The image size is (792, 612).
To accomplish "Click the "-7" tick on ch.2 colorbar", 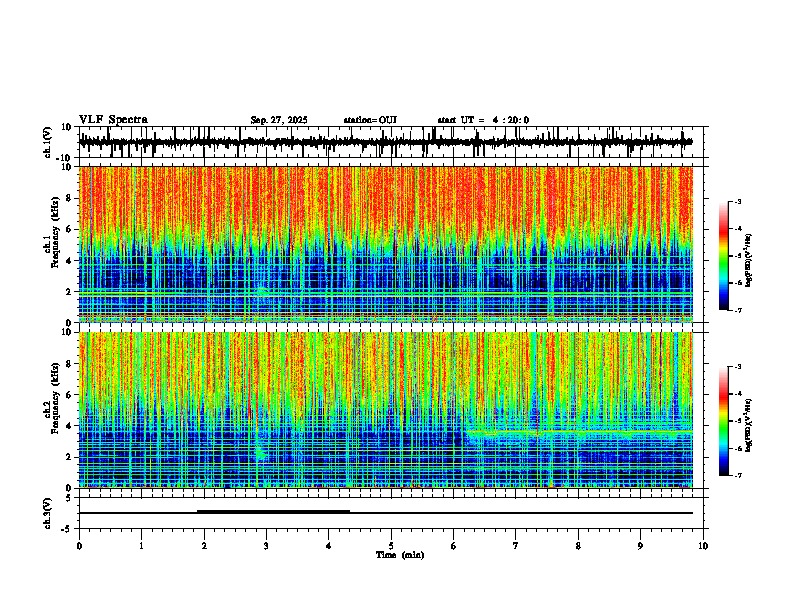I will click(737, 475).
